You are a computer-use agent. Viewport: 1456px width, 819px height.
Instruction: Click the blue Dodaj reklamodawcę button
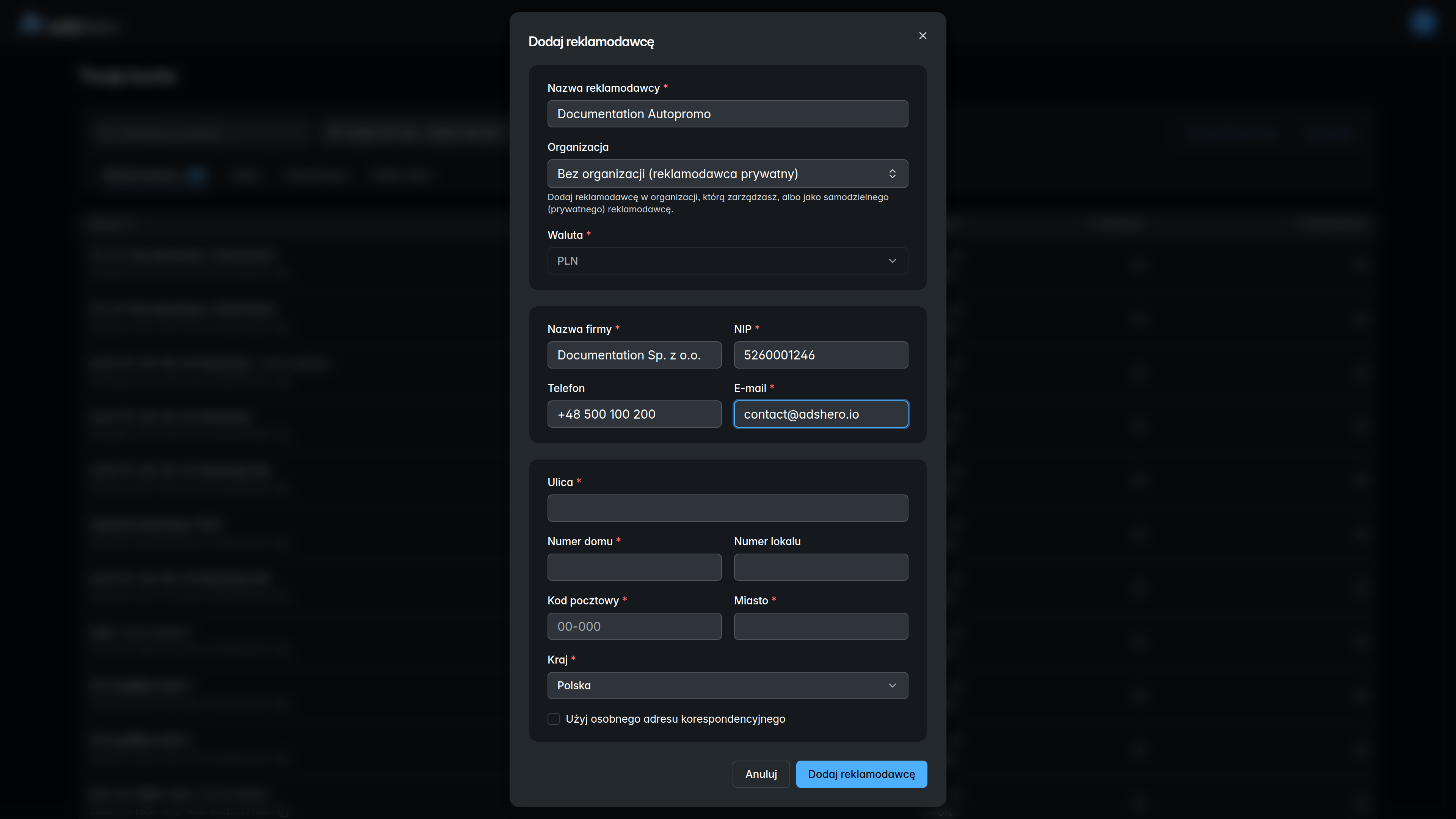[x=861, y=774]
